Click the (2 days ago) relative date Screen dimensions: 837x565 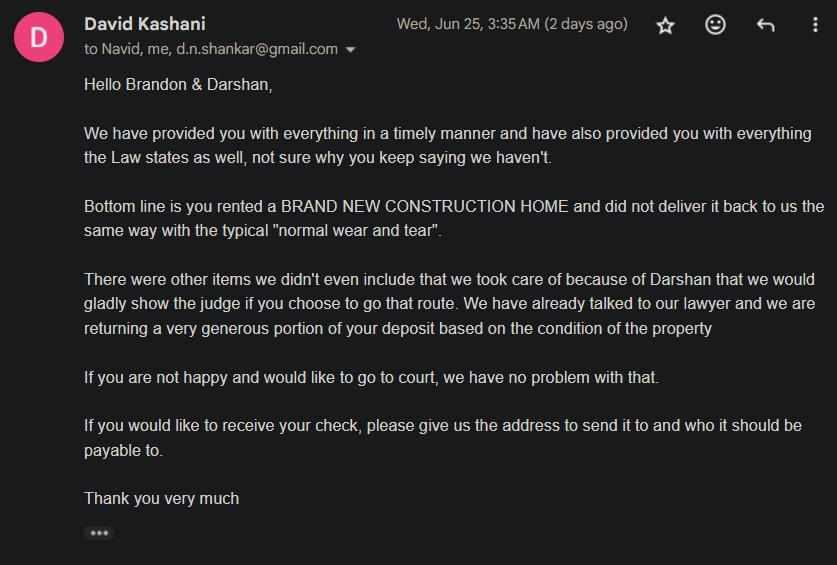(586, 24)
